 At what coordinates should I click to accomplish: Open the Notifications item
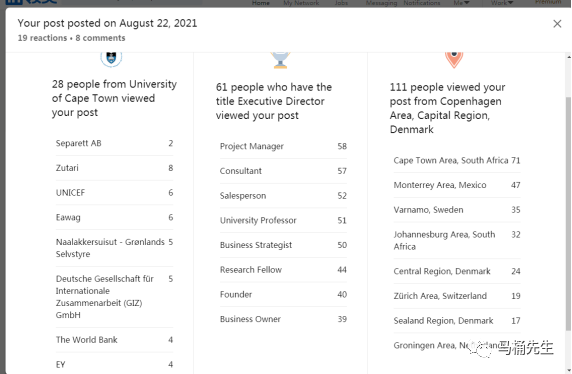422,3
